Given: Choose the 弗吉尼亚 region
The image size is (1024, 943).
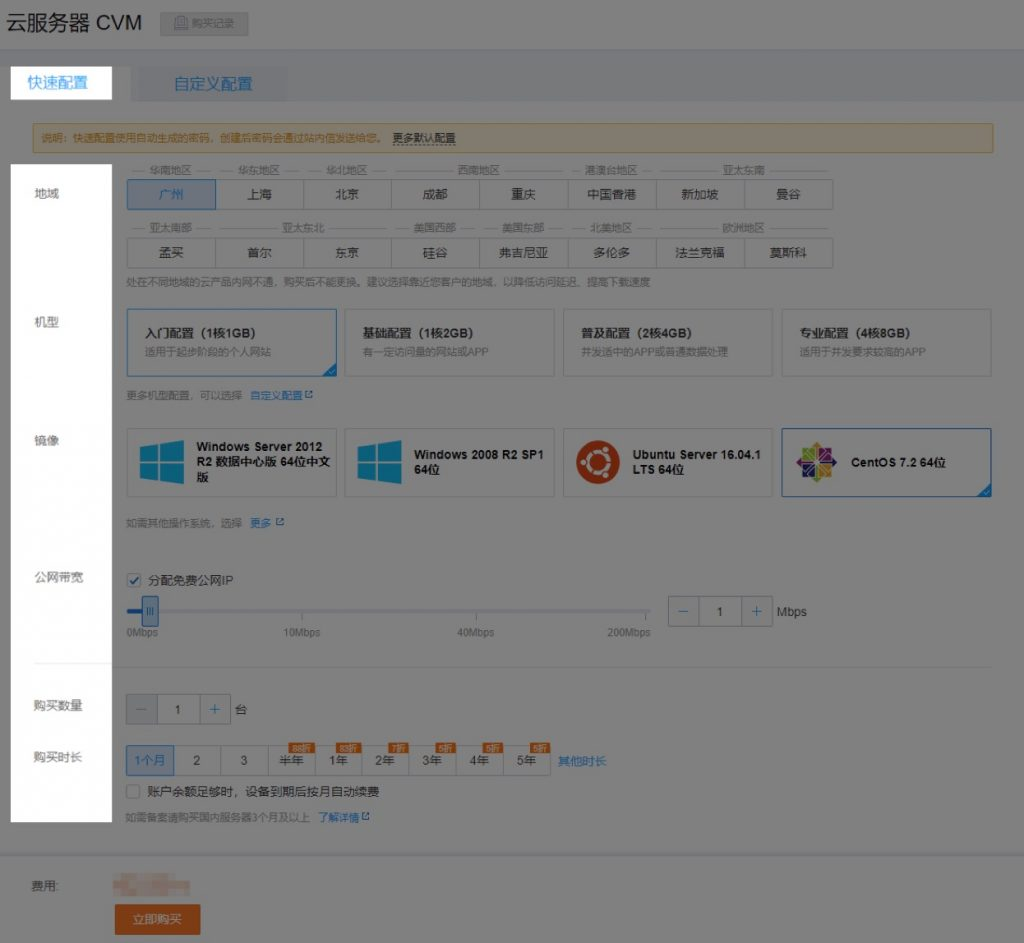Looking at the screenshot, I should 524,253.
